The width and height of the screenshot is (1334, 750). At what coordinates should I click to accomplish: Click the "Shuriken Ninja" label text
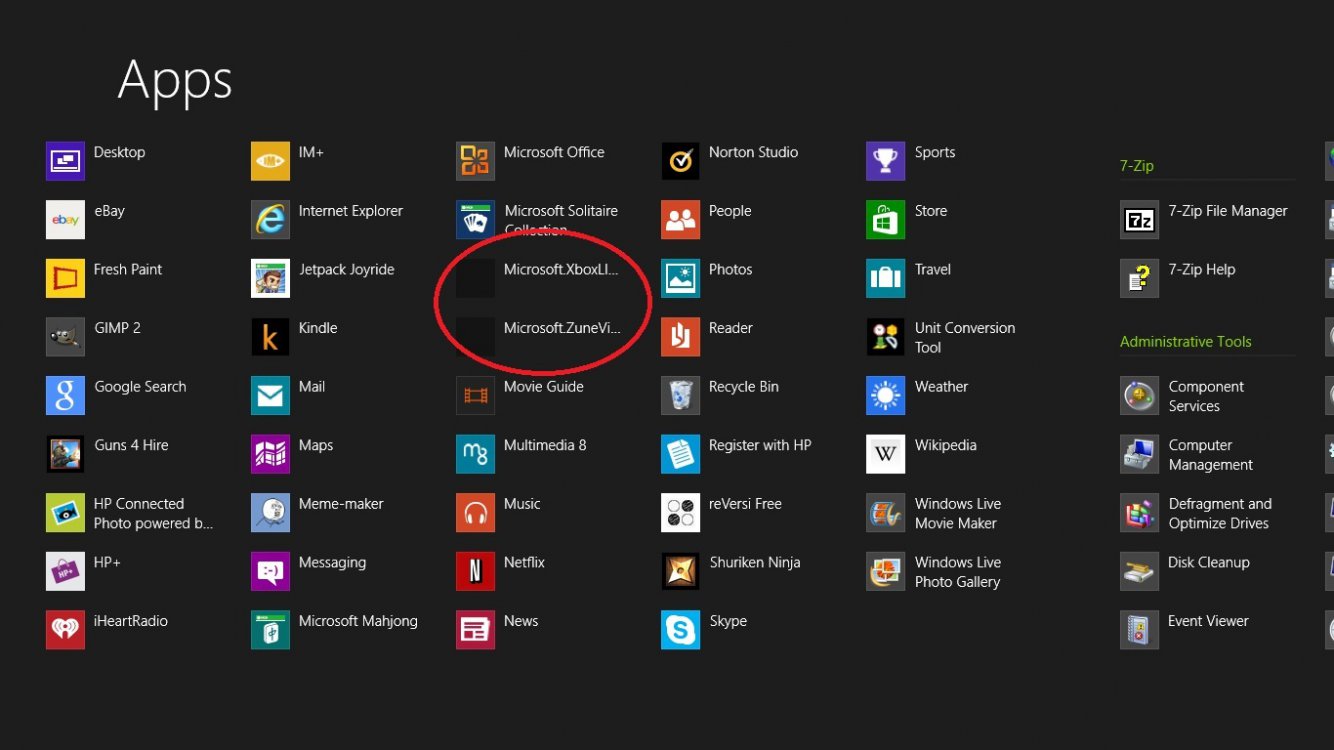click(755, 562)
